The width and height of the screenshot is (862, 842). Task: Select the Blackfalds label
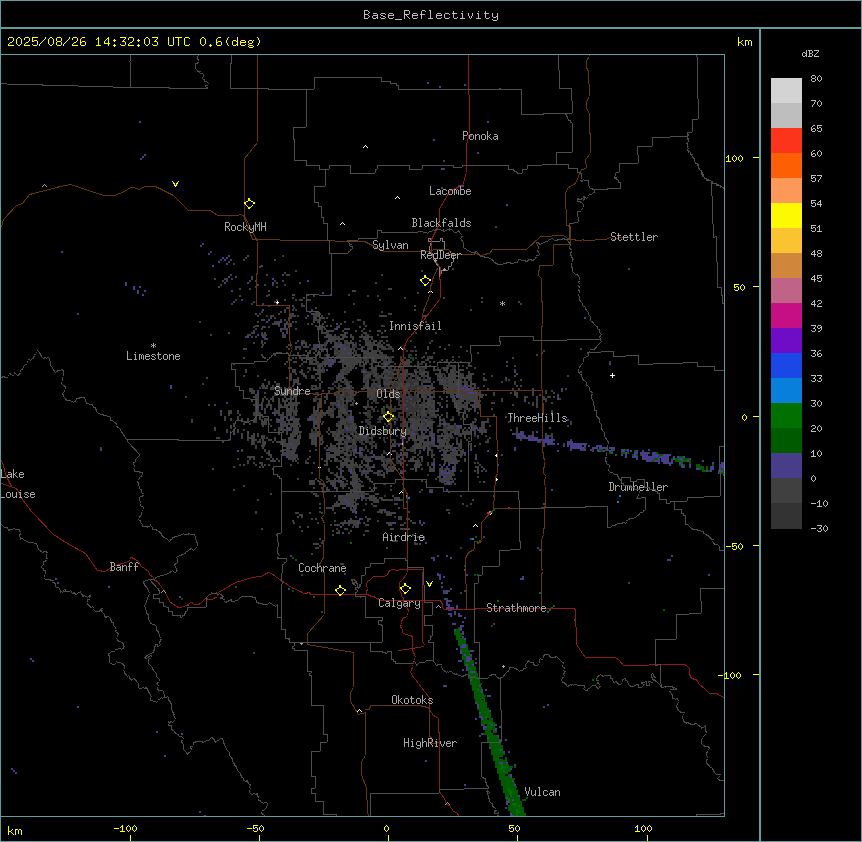[441, 223]
